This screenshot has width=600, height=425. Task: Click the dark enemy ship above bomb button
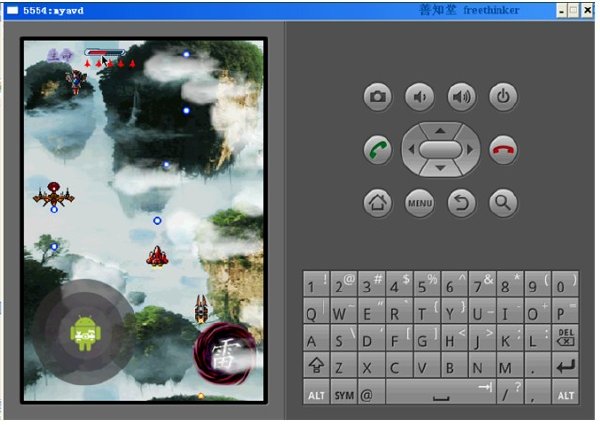coord(201,308)
